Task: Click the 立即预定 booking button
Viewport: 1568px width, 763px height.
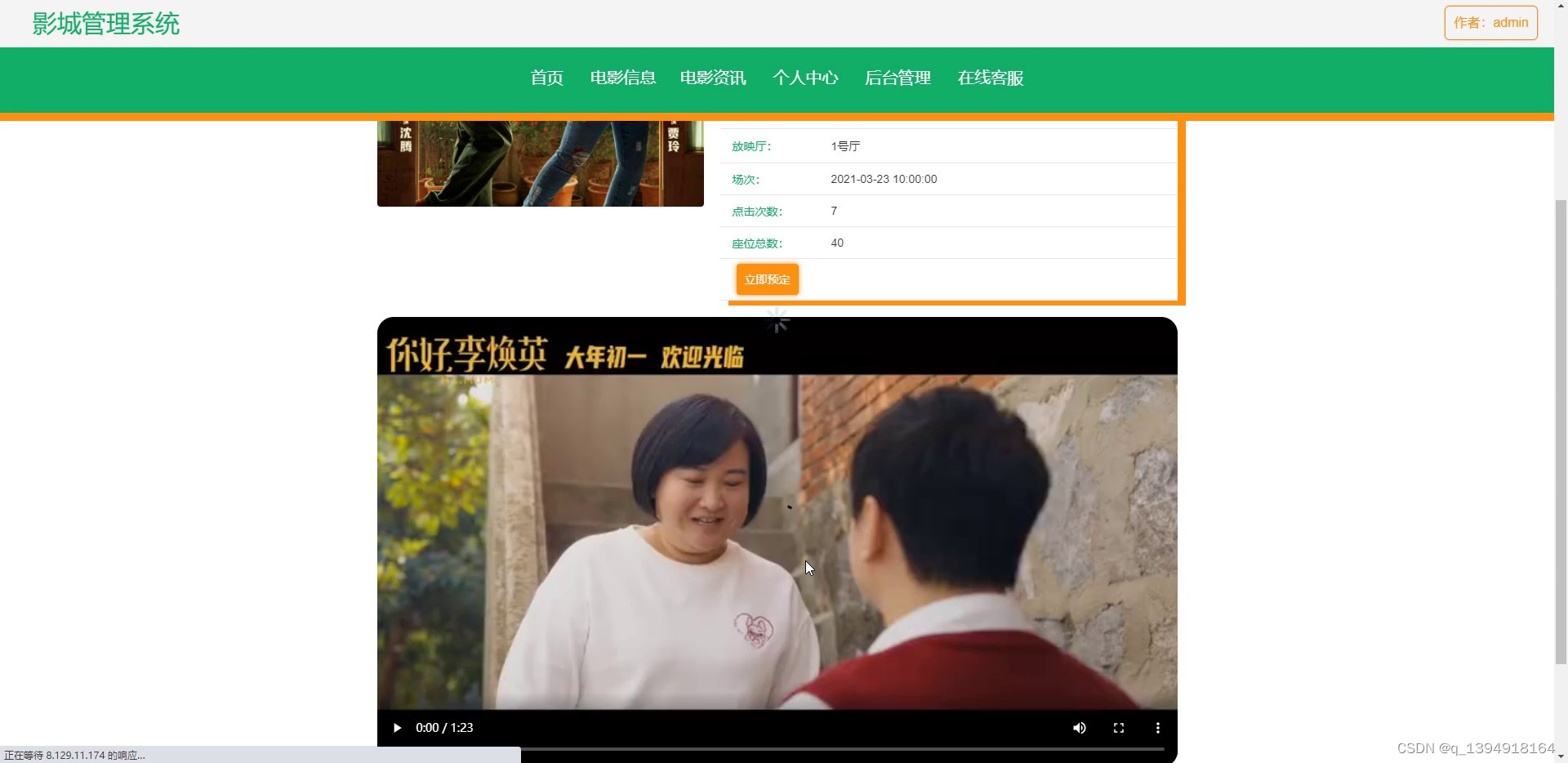Action: [766, 279]
